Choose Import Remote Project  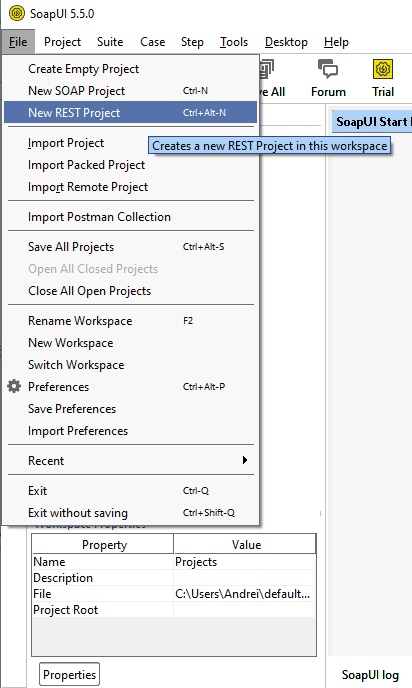pyautogui.click(x=130, y=187)
